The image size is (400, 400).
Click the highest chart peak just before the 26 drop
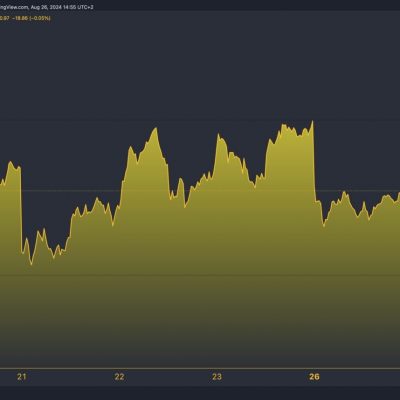pos(313,121)
